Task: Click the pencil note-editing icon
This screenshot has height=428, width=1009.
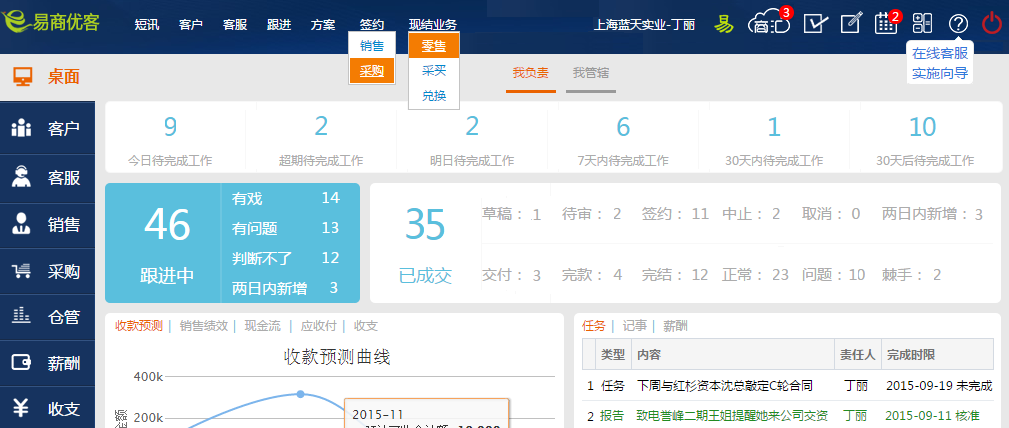Action: point(851,23)
